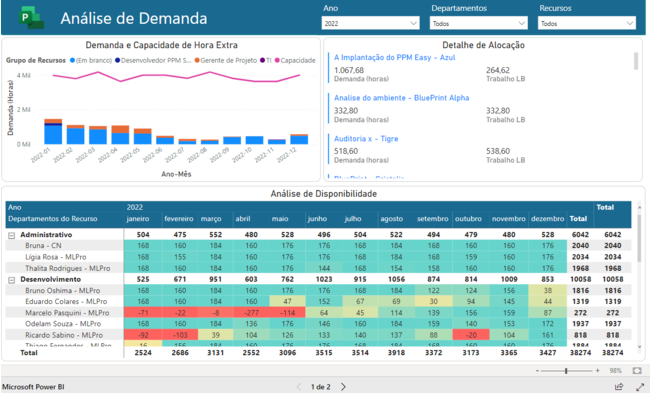Click the agosto column header
This screenshot has height=393, width=650.
tap(391, 218)
